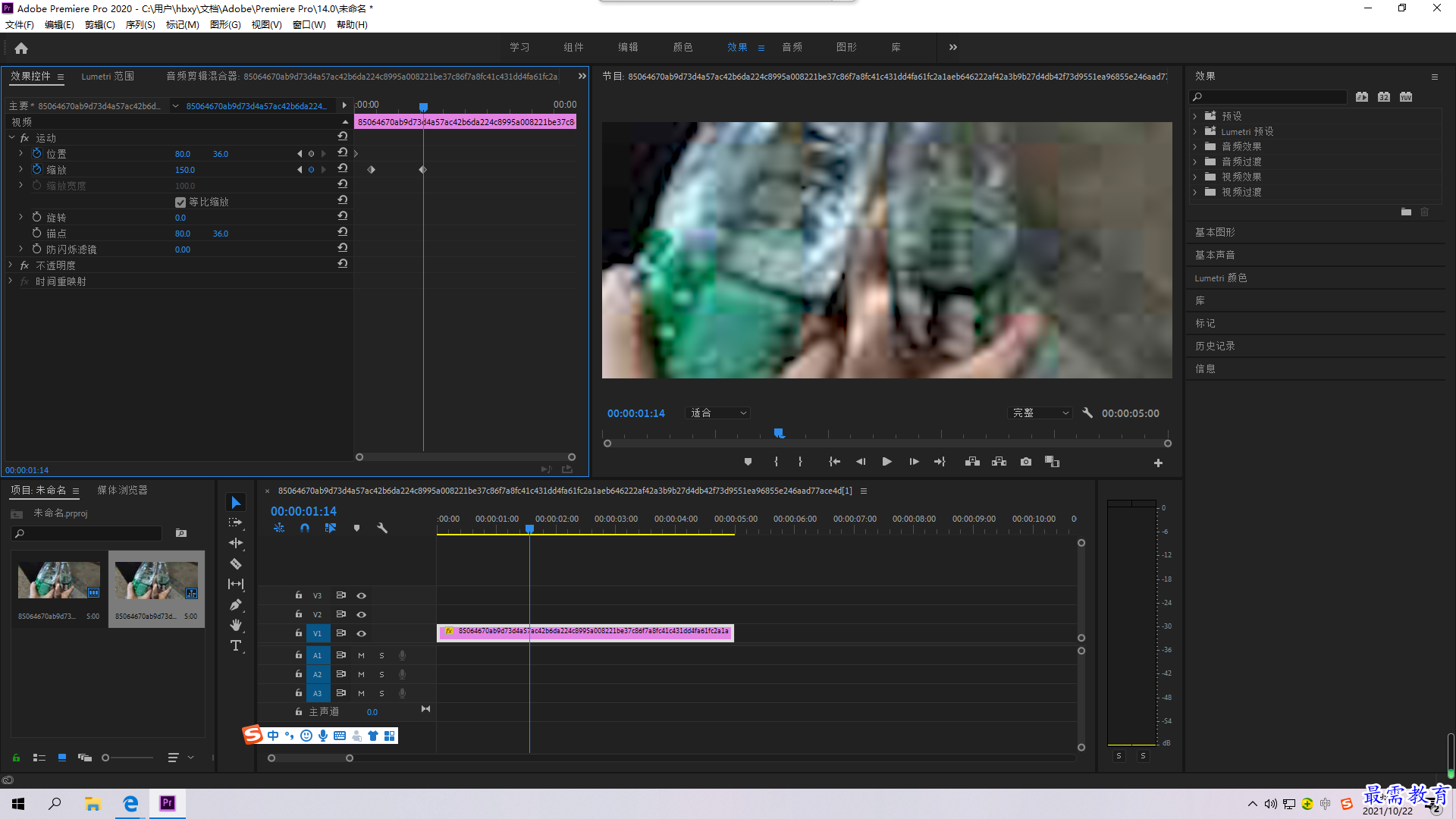Open the Markers menu
Image resolution: width=1456 pixels, height=819 pixels.
182,24
